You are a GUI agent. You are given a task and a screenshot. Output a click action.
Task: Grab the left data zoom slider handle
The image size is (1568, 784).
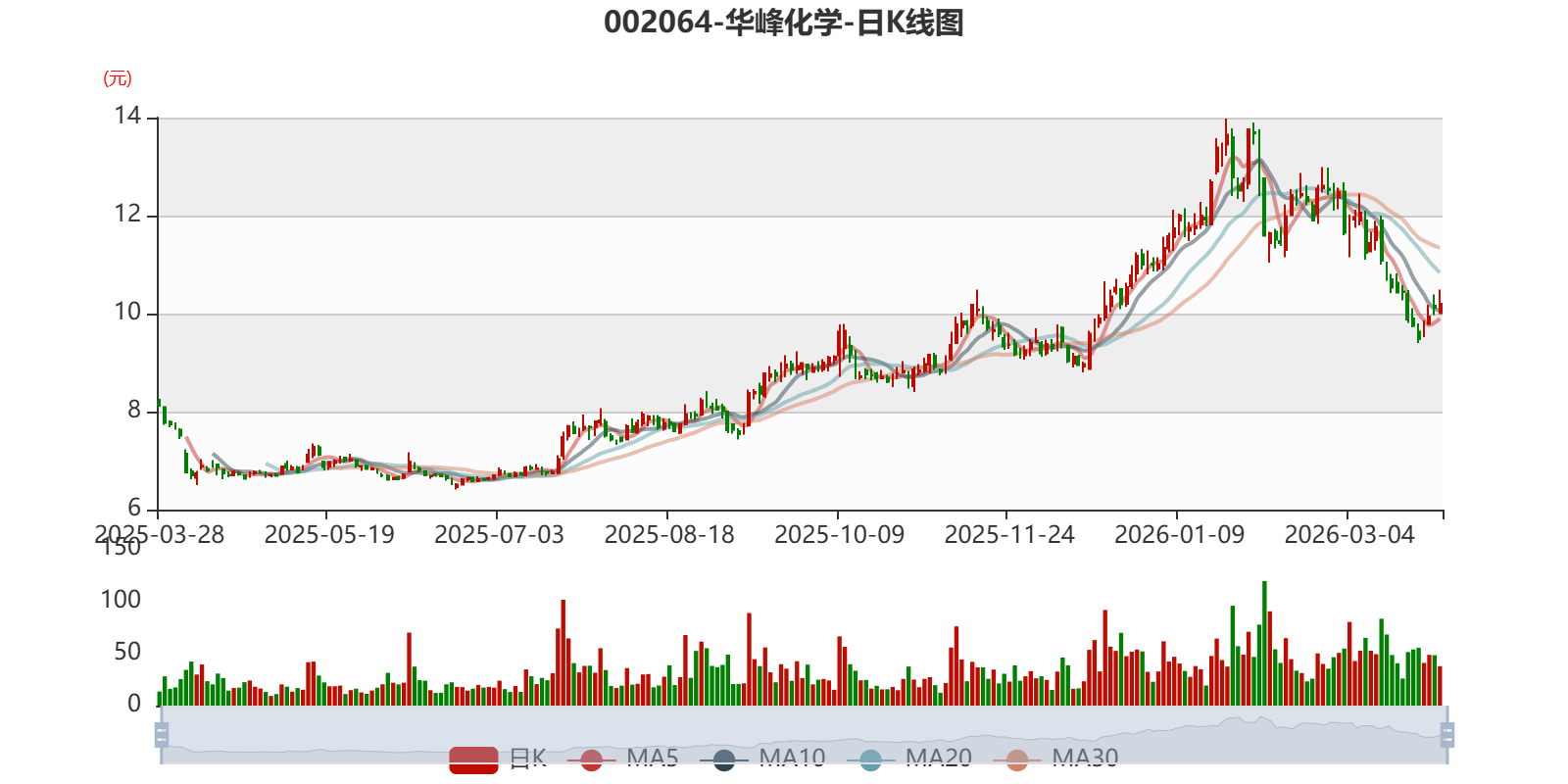pyautogui.click(x=162, y=734)
